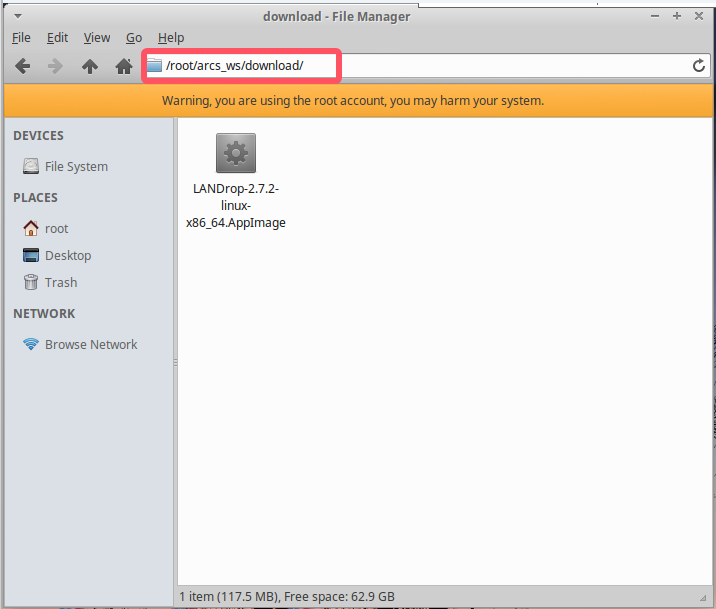The height and width of the screenshot is (609, 716).
Task: Click the sidebar pane separator handle
Action: [x=175, y=363]
